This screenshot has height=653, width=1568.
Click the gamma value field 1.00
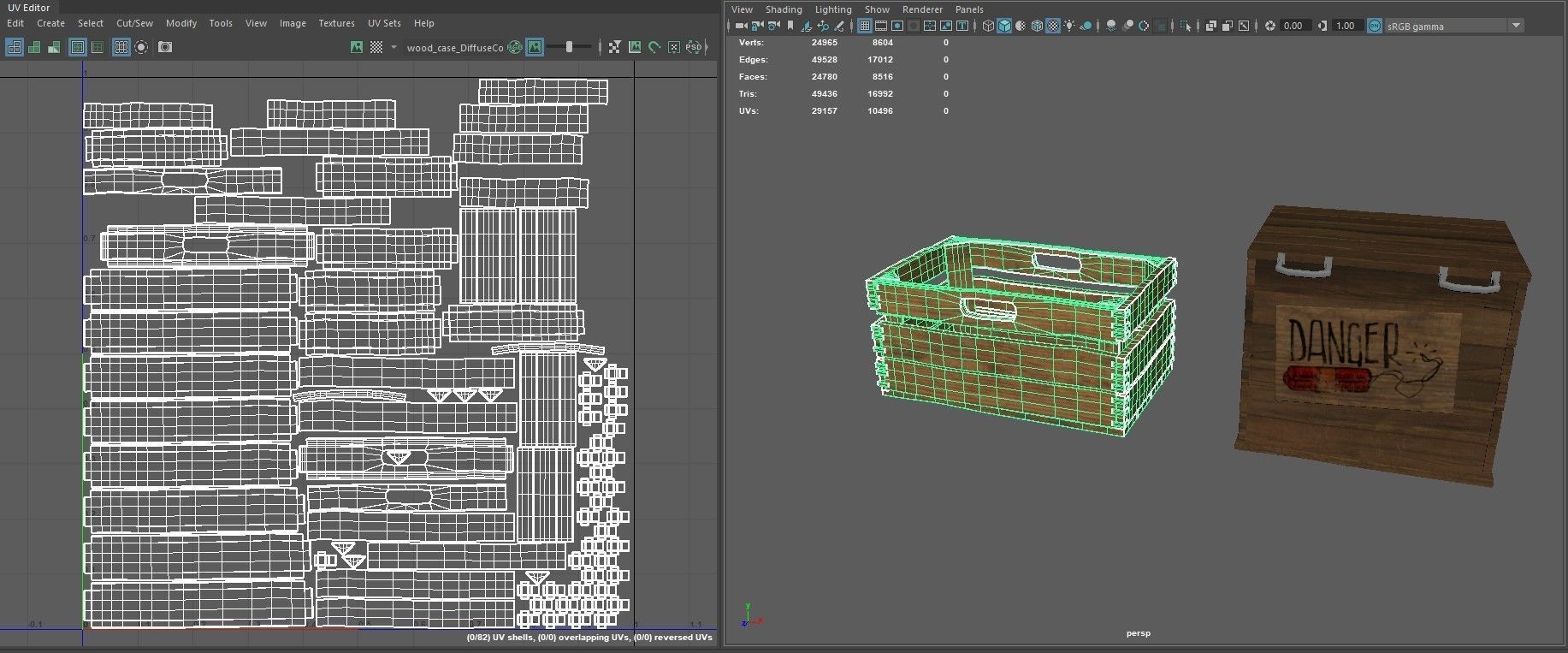pyautogui.click(x=1346, y=26)
